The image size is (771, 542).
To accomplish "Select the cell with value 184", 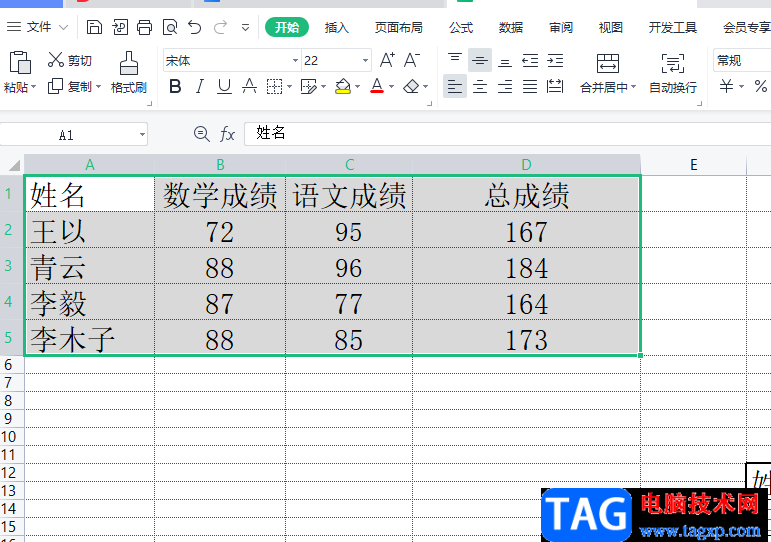I will point(526,266).
